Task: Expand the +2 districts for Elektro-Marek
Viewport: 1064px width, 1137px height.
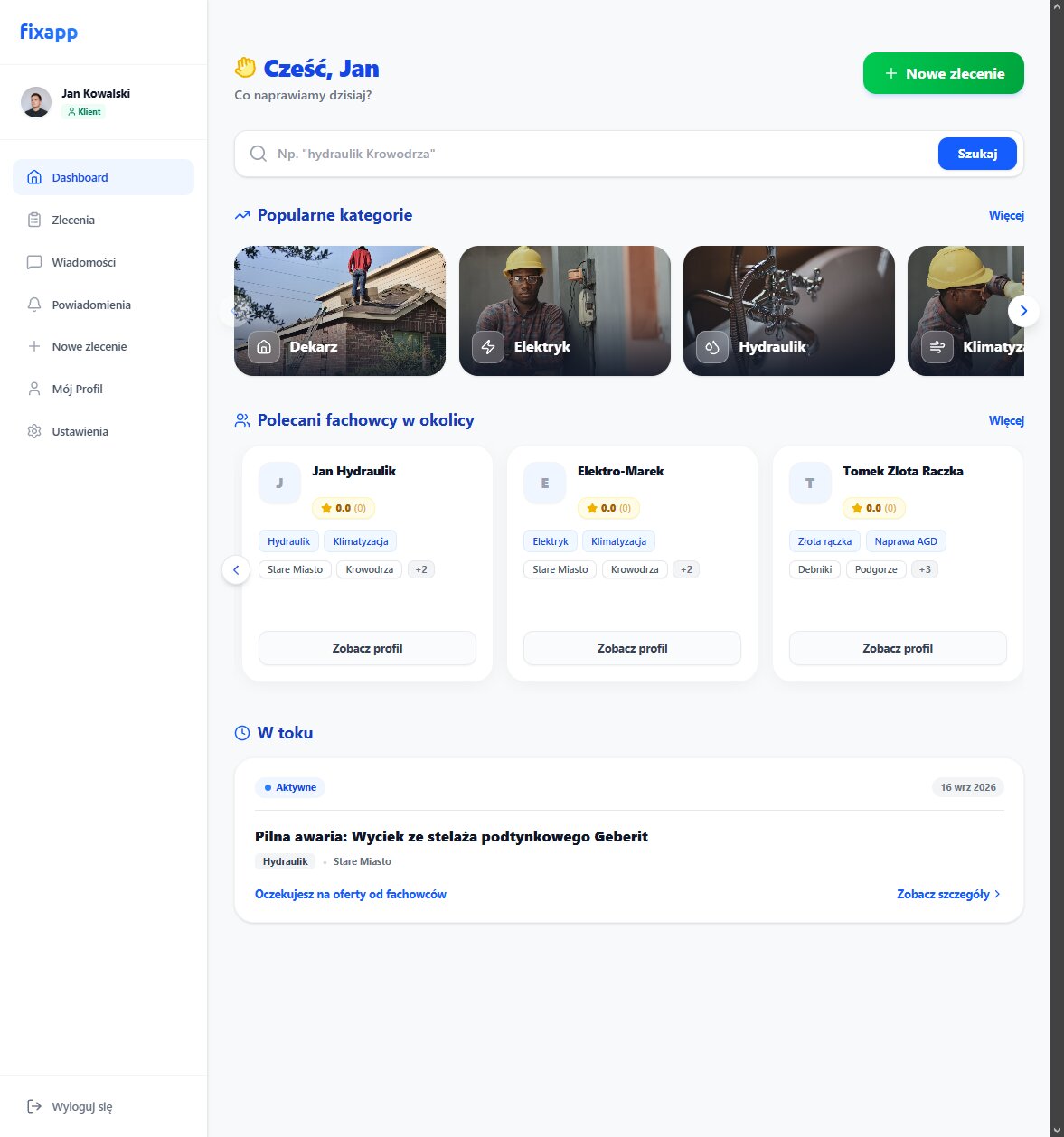Action: 686,569
